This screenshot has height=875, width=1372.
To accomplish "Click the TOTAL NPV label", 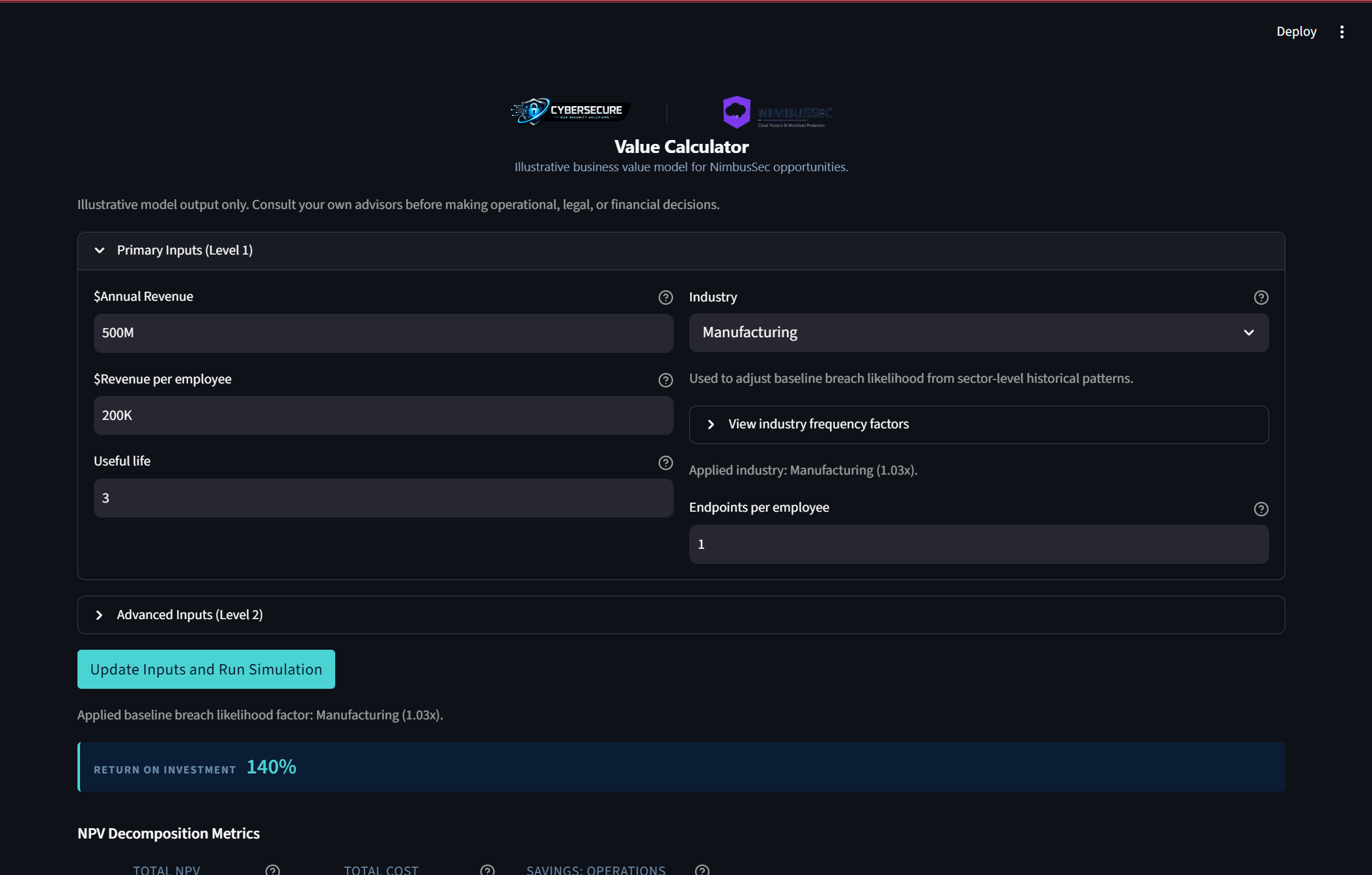I will pyautogui.click(x=167, y=870).
